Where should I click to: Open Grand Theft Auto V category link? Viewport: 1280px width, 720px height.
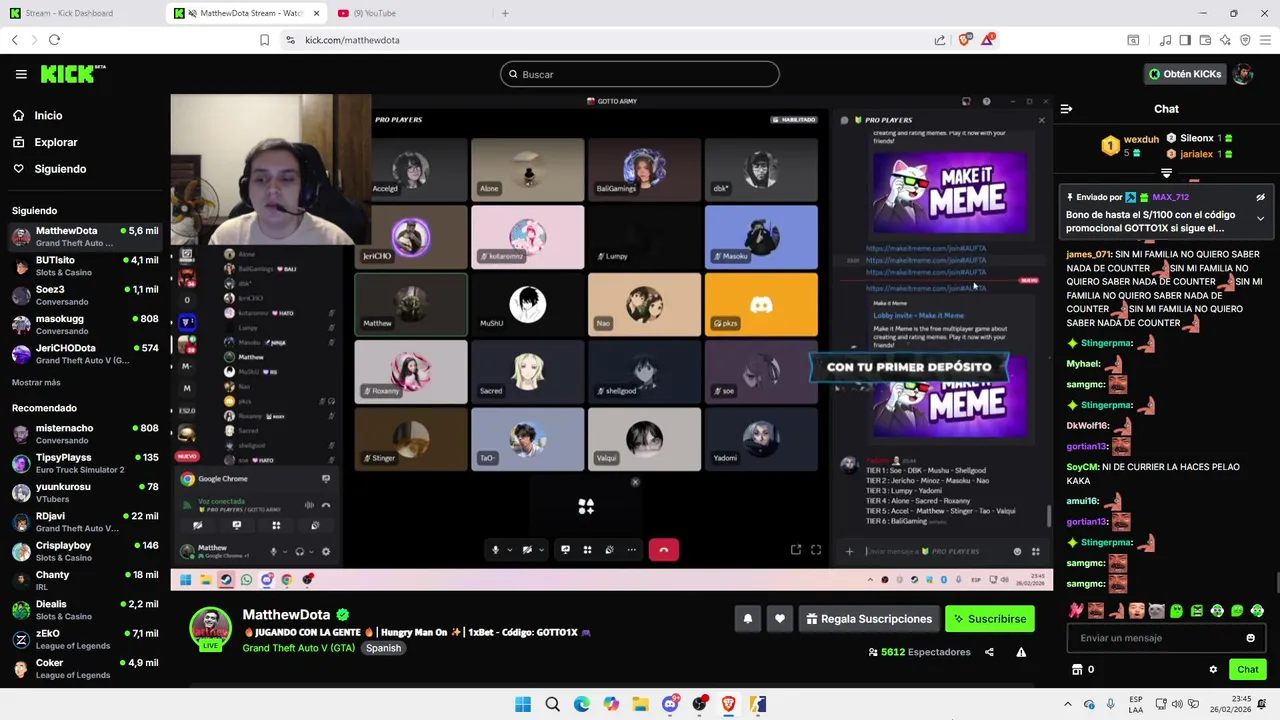click(298, 648)
